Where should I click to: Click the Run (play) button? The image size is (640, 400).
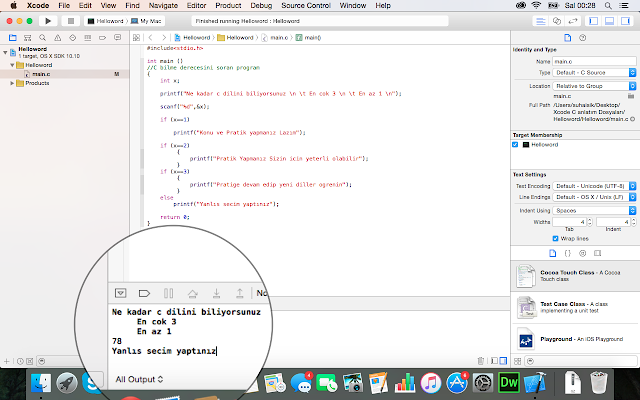coord(47,20)
